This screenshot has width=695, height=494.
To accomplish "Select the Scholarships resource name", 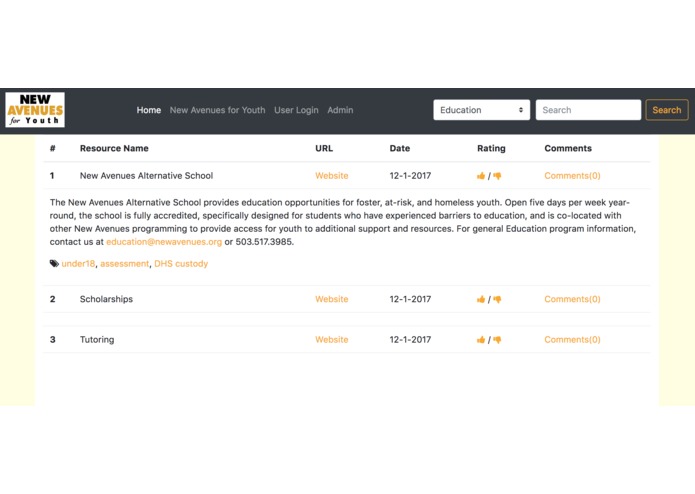I will (106, 299).
